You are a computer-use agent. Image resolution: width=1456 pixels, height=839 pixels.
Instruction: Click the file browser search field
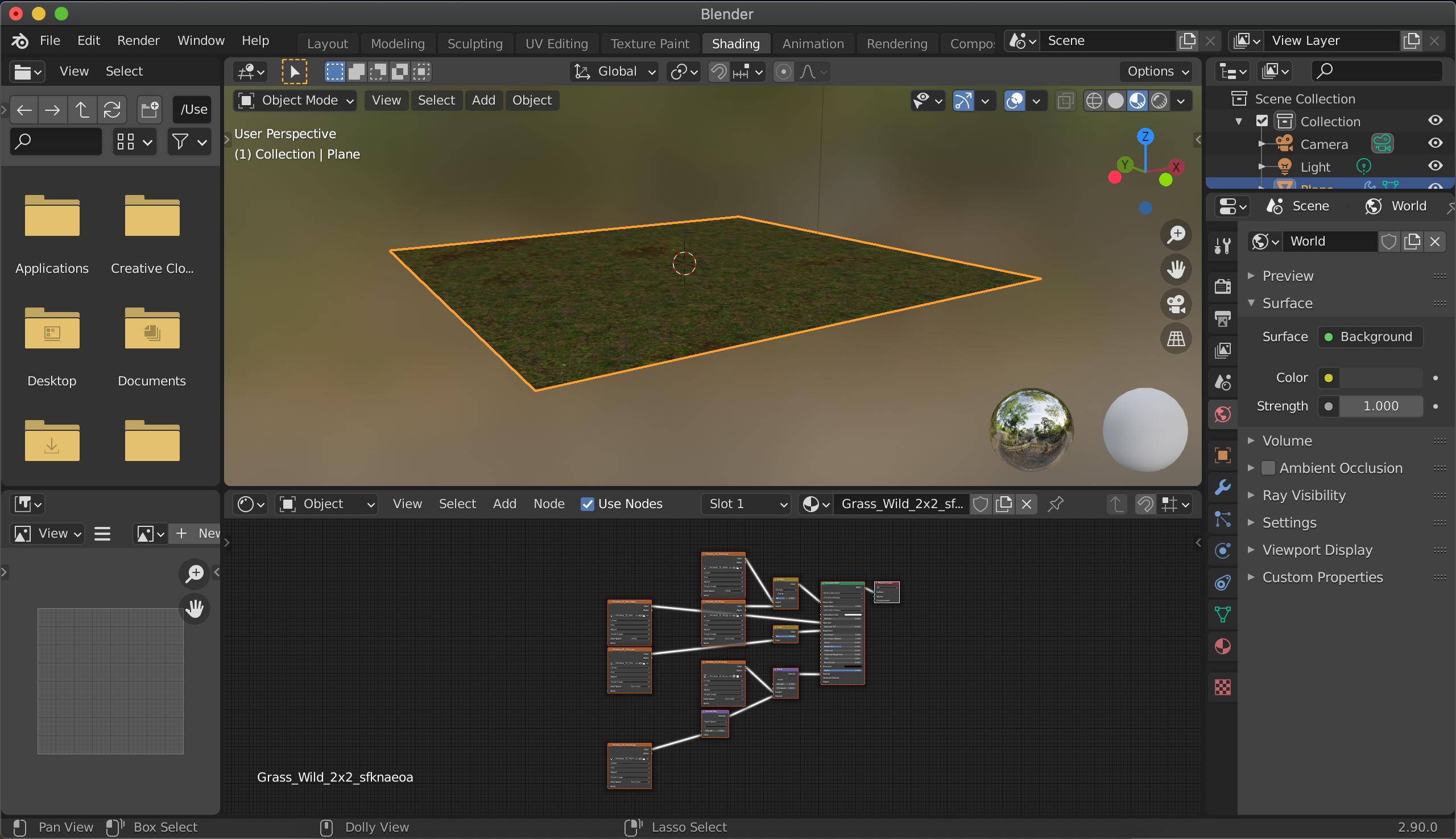[x=56, y=141]
